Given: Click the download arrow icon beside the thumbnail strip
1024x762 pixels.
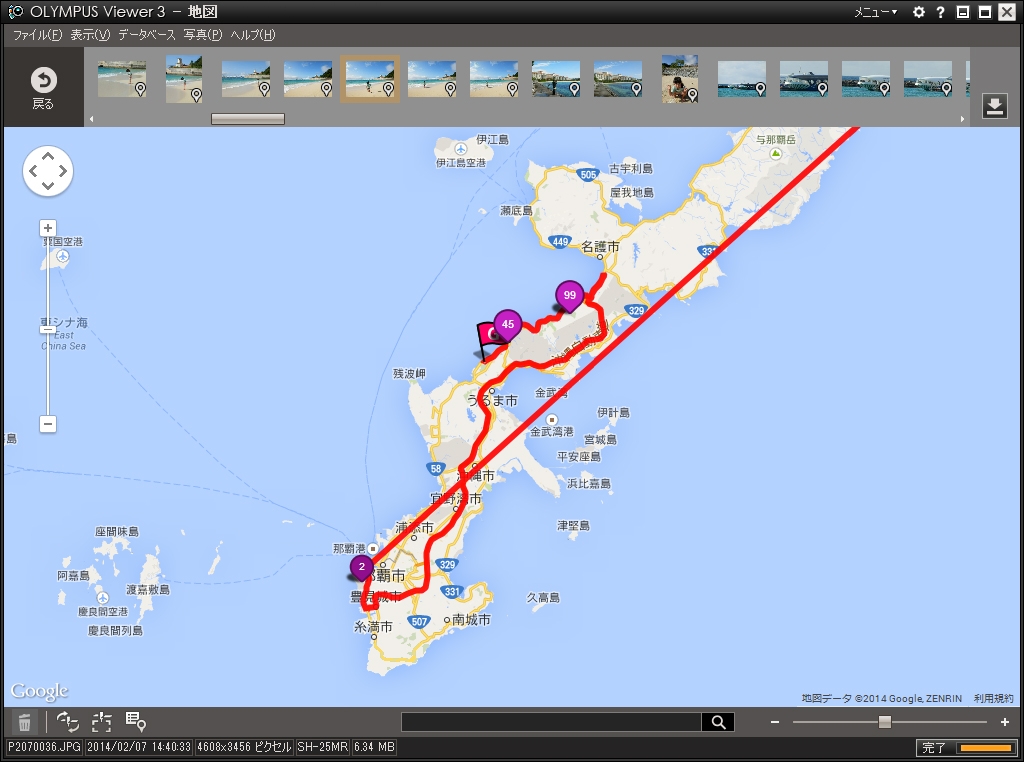Looking at the screenshot, I should tap(994, 105).
